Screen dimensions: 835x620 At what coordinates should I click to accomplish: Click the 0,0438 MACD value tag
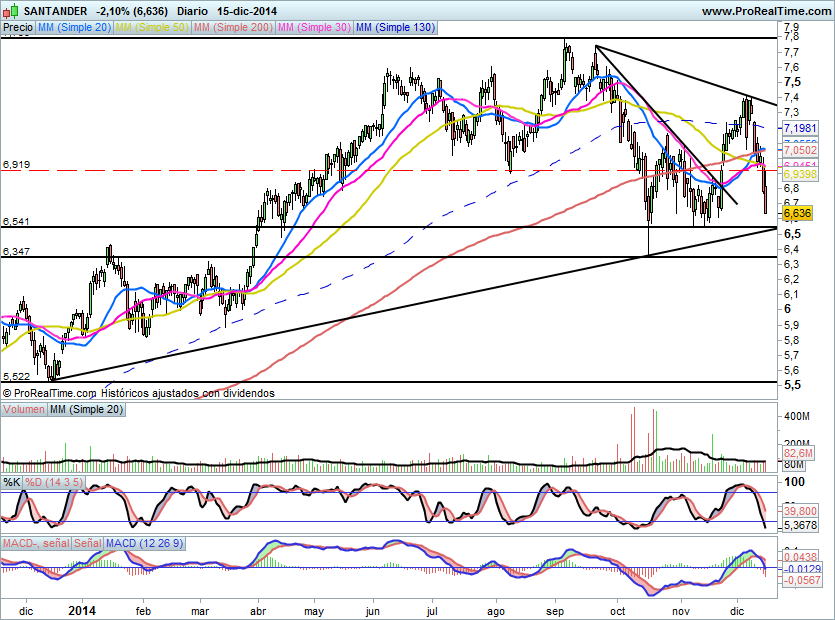[x=800, y=557]
